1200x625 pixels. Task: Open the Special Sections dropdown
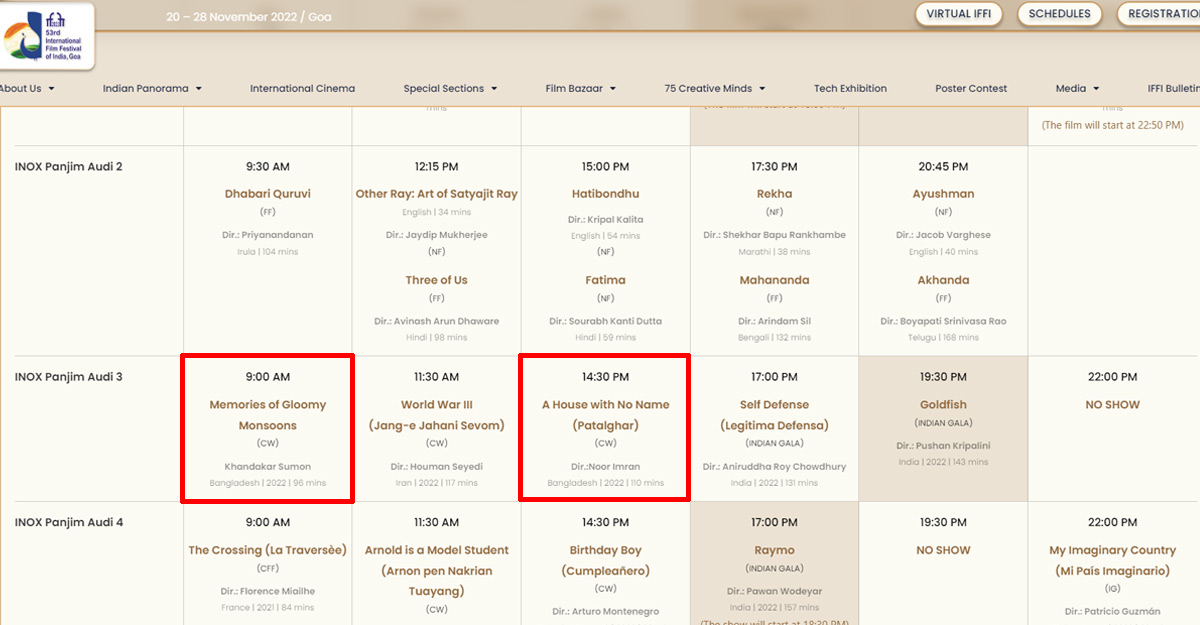tap(450, 88)
